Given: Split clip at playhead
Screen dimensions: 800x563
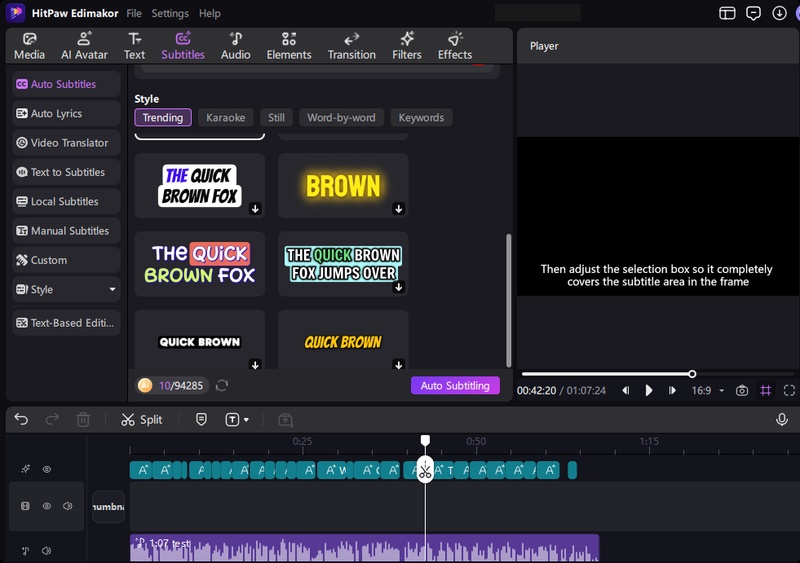Looking at the screenshot, I should pyautogui.click(x=141, y=420).
